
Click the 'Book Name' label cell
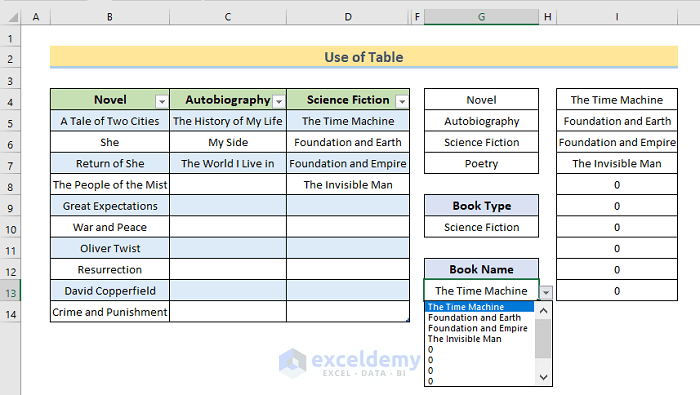[x=481, y=270]
